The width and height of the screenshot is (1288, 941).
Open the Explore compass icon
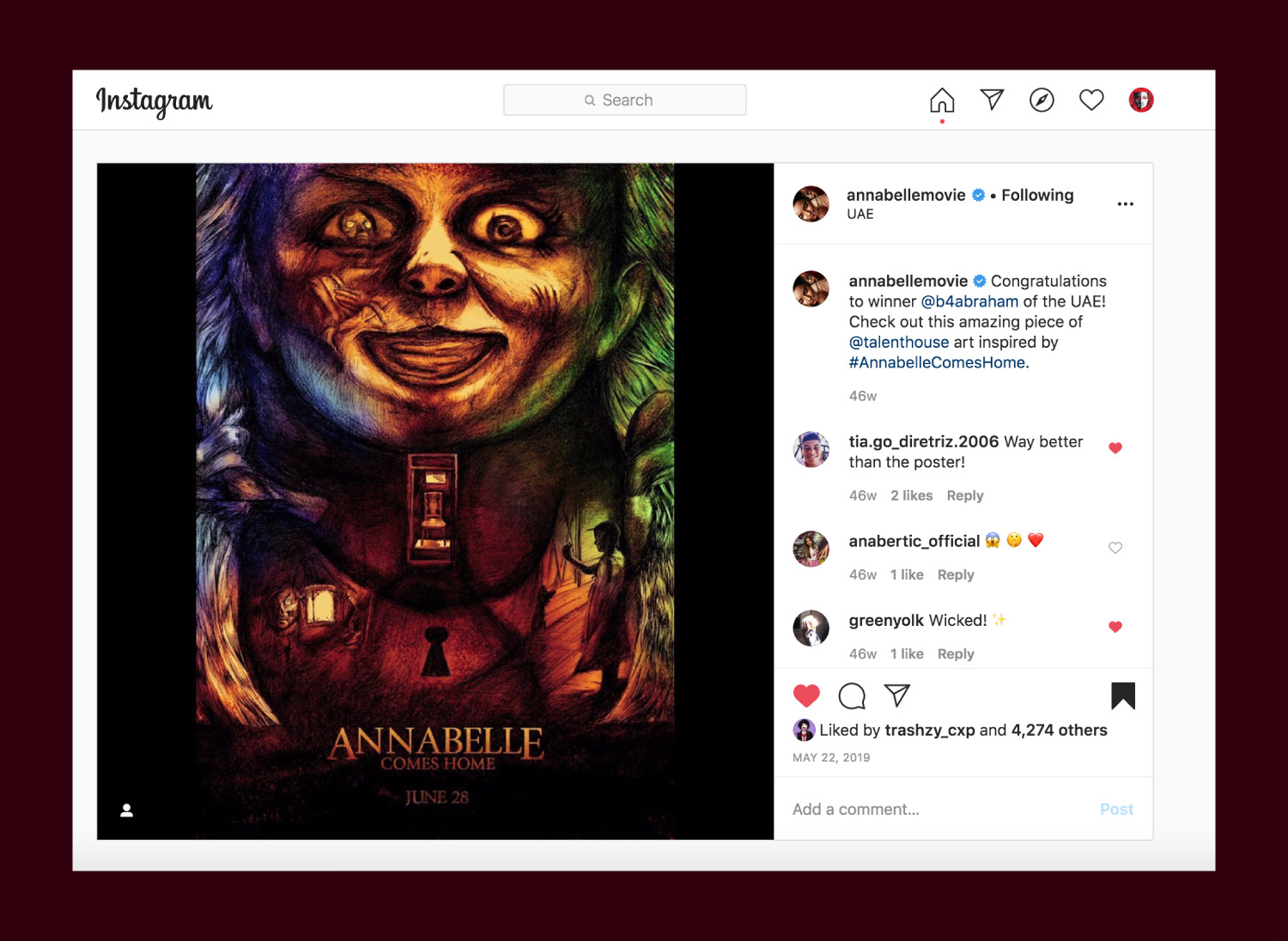[x=1042, y=100]
